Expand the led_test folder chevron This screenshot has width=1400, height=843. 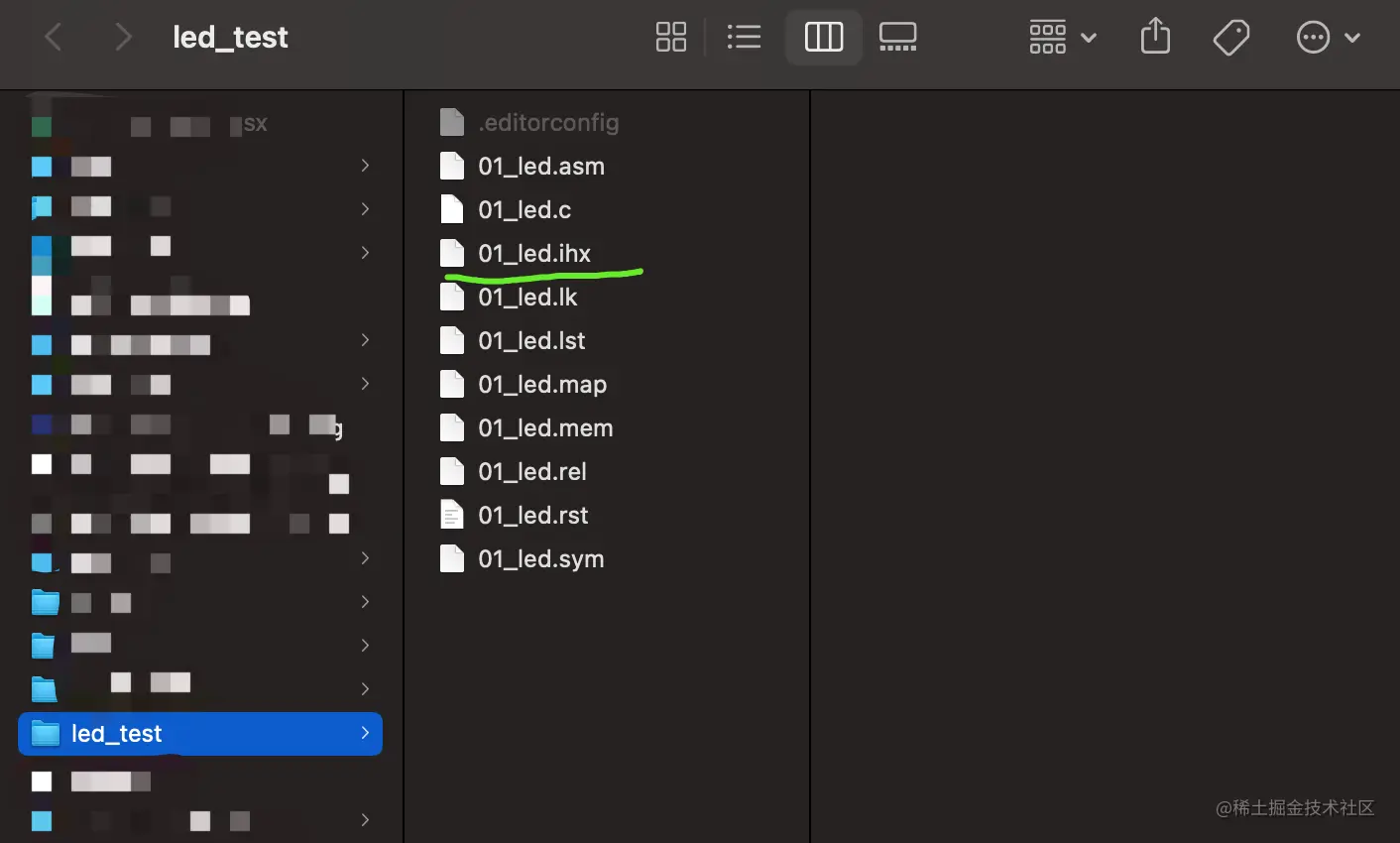[365, 733]
